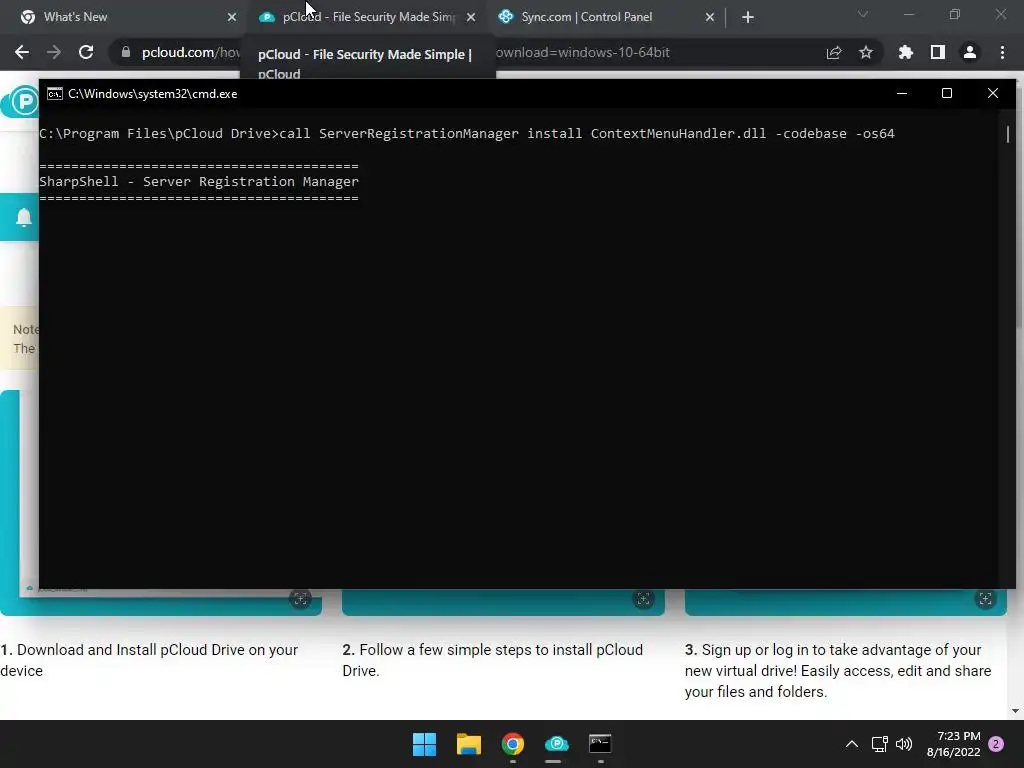Expand the second step screenshot
This screenshot has height=768, width=1024.
(x=643, y=599)
